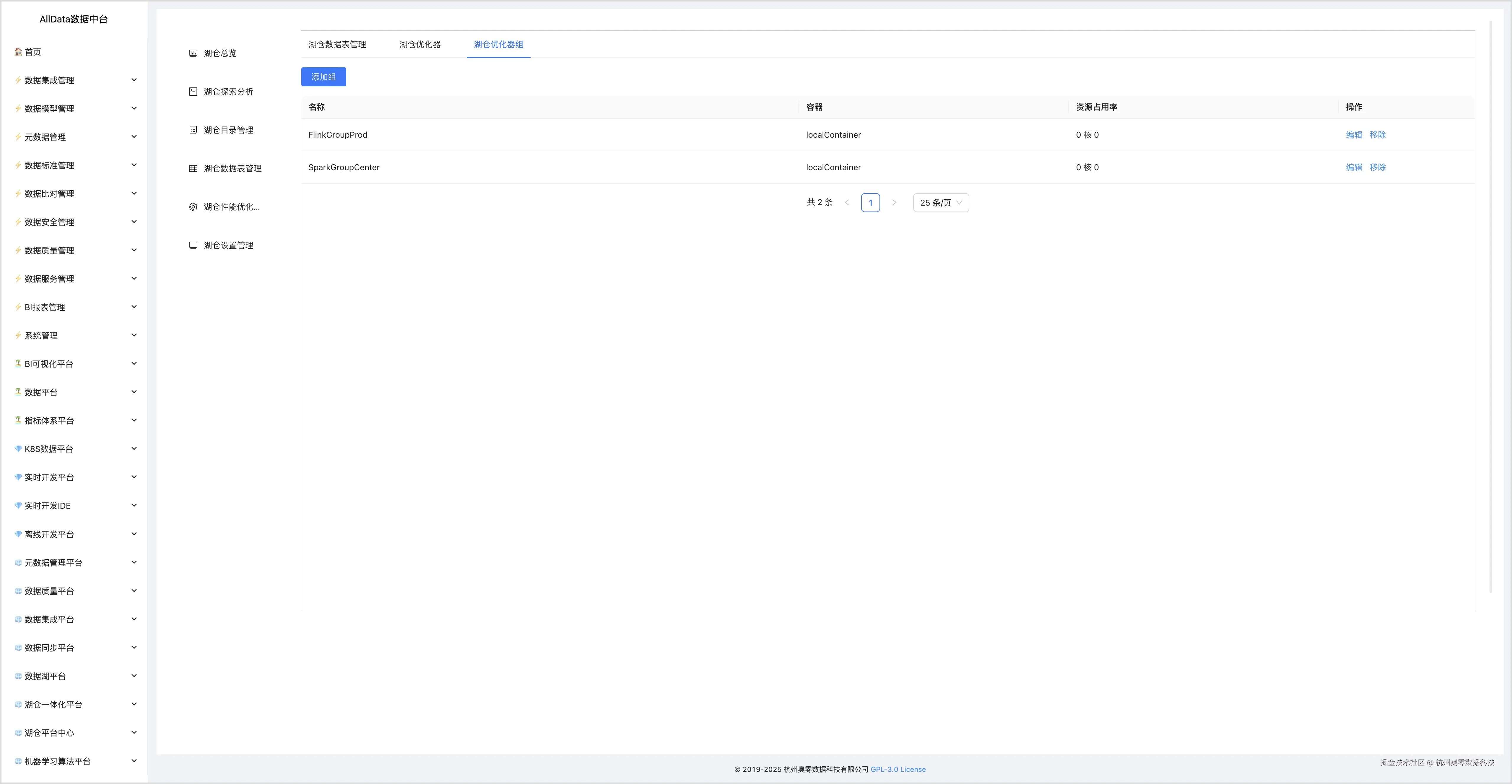The height and width of the screenshot is (784, 1512).
Task: Go to next page arrow in pagination
Action: tap(894, 202)
